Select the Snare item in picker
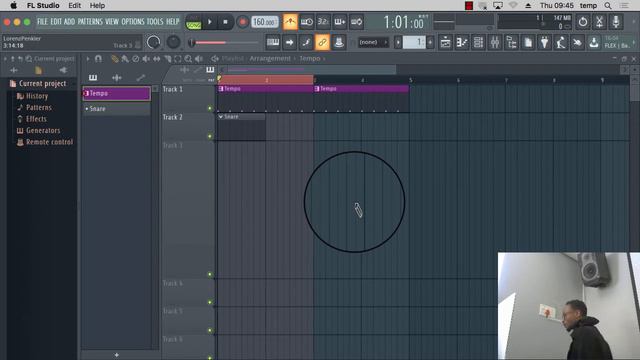This screenshot has width=640, height=360. 116,109
